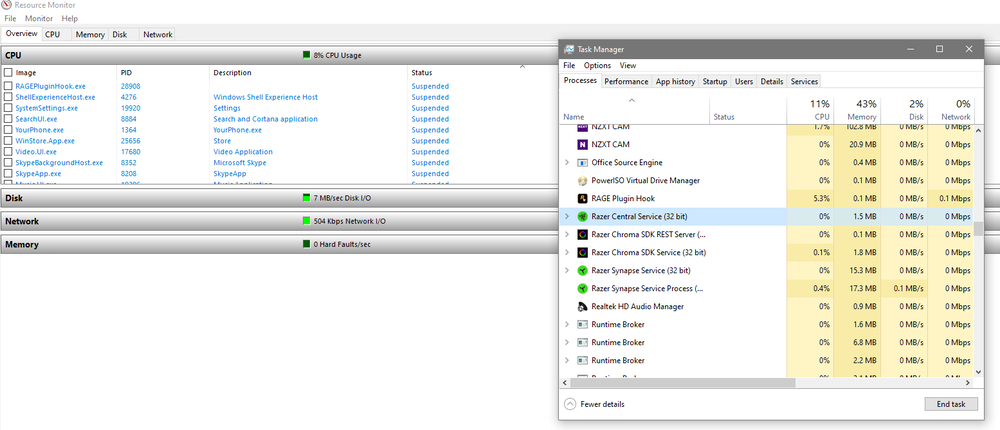Expand the Razer Central Service process
This screenshot has height=430, width=1000.
click(566, 216)
